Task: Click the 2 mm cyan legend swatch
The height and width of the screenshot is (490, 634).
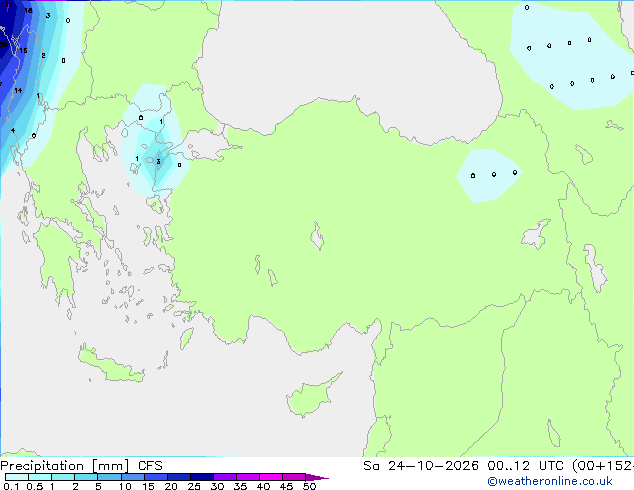Action: tap(86, 477)
